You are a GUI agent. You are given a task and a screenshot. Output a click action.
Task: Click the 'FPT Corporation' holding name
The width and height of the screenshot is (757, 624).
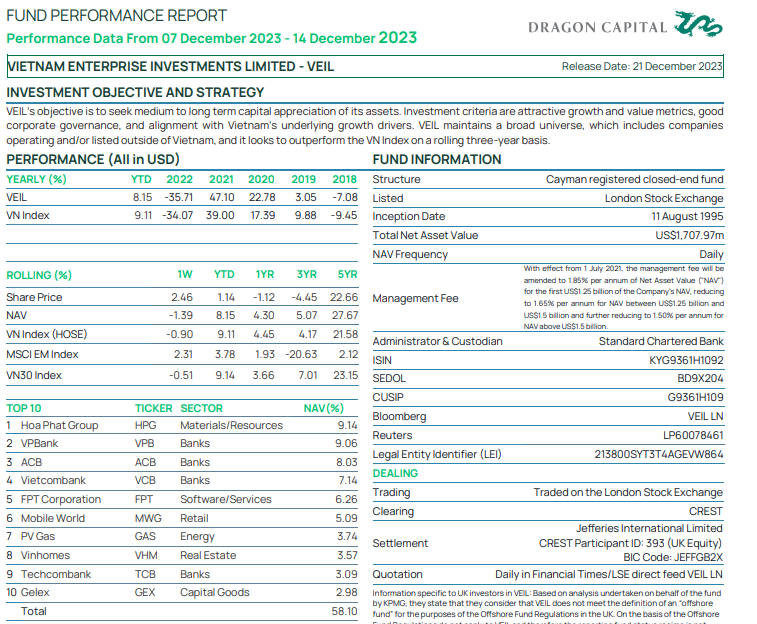pyautogui.click(x=61, y=499)
